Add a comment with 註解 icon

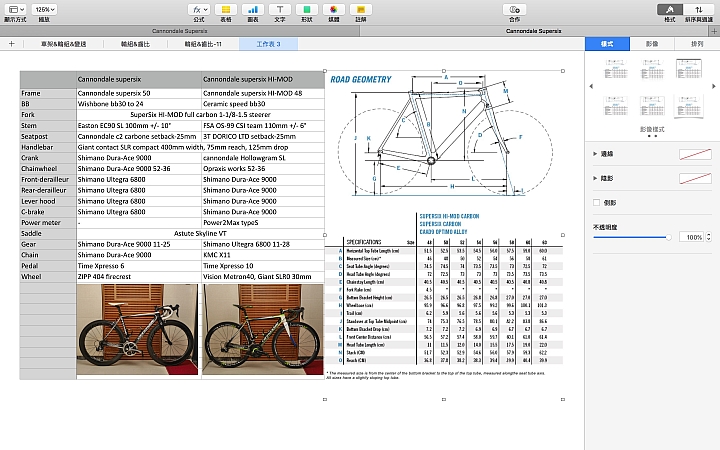click(x=361, y=10)
